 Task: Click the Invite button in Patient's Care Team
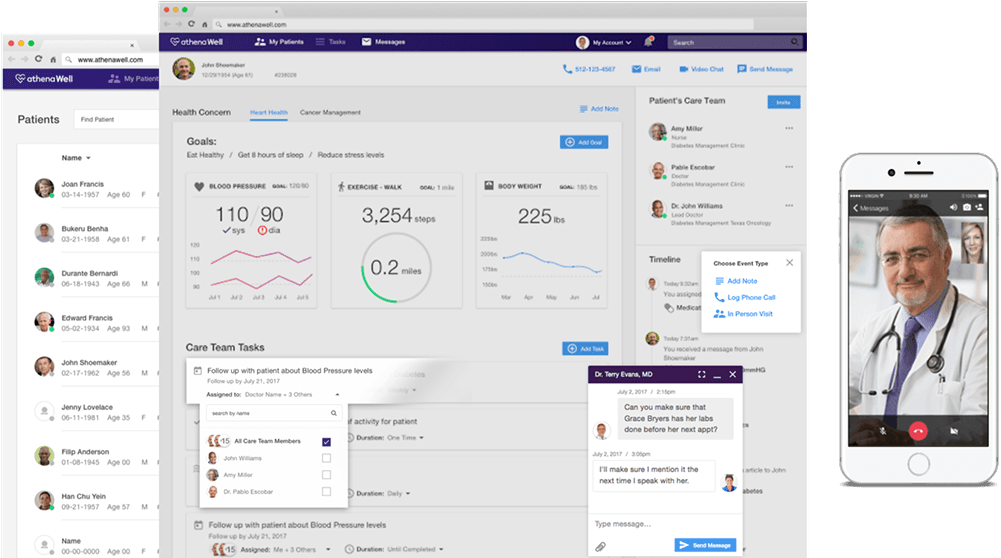783,102
